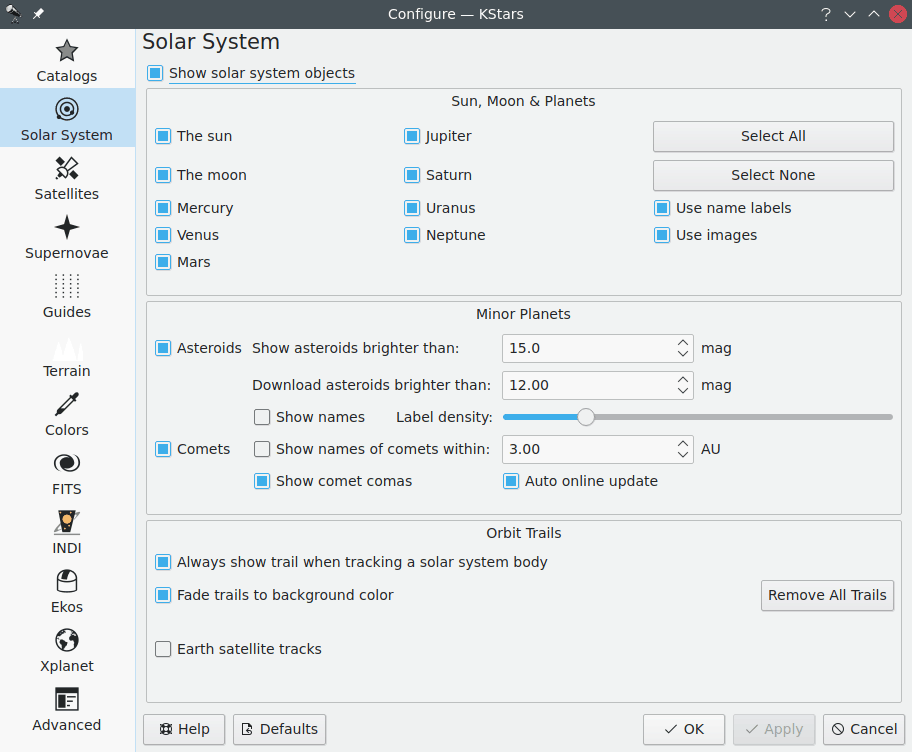Open the Supernovae settings icon
The height and width of the screenshot is (752, 912).
tap(67, 227)
